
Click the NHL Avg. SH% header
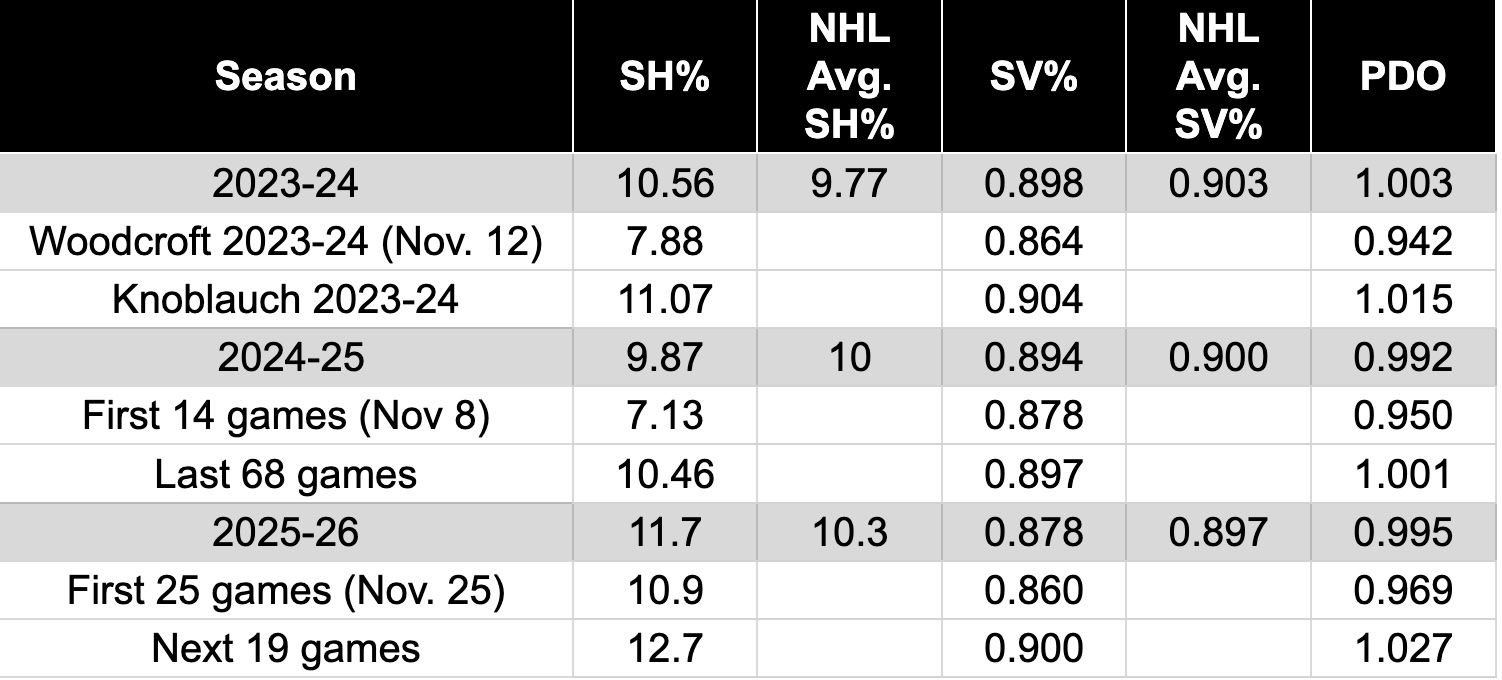[x=849, y=77]
